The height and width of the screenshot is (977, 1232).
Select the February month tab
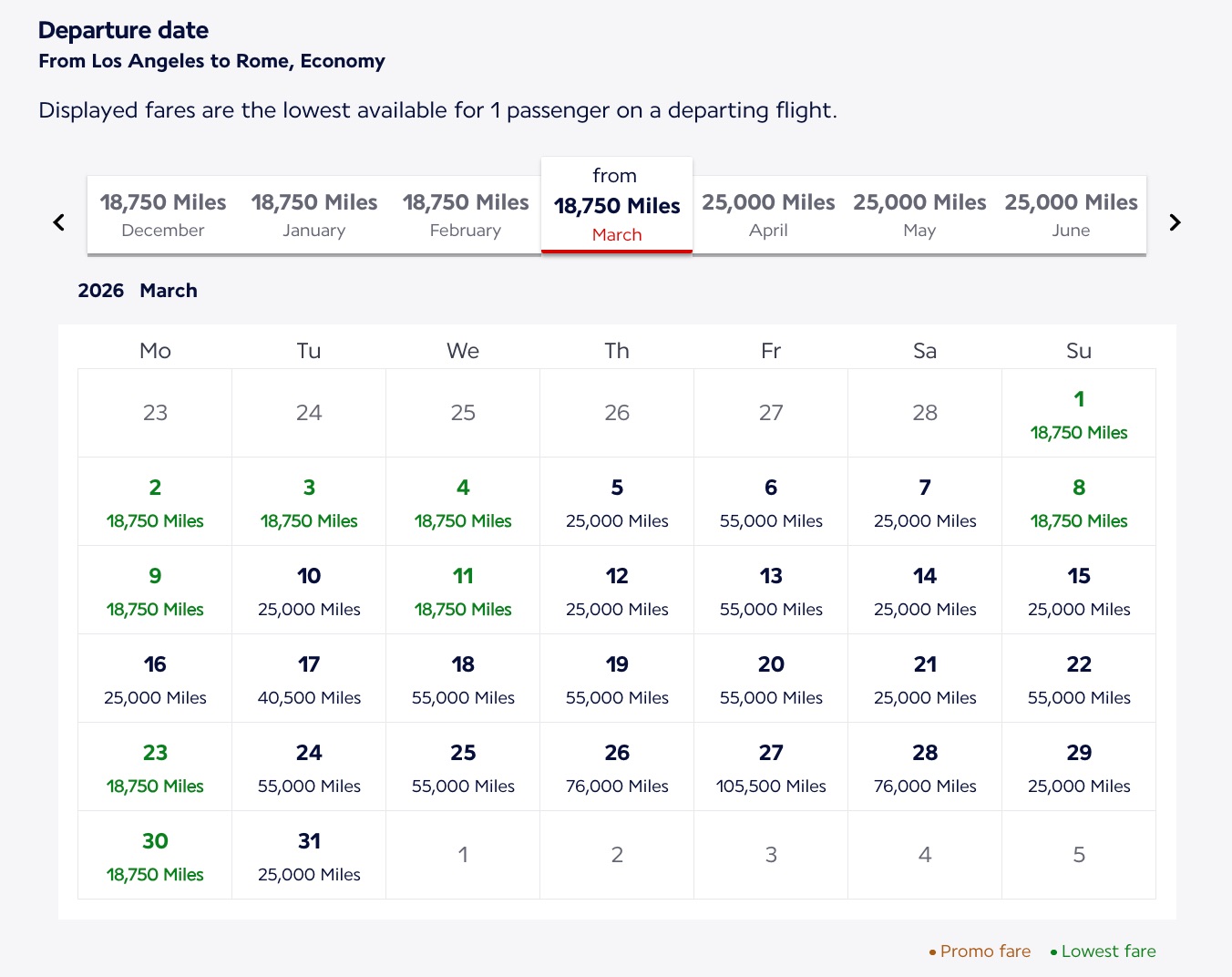(466, 215)
